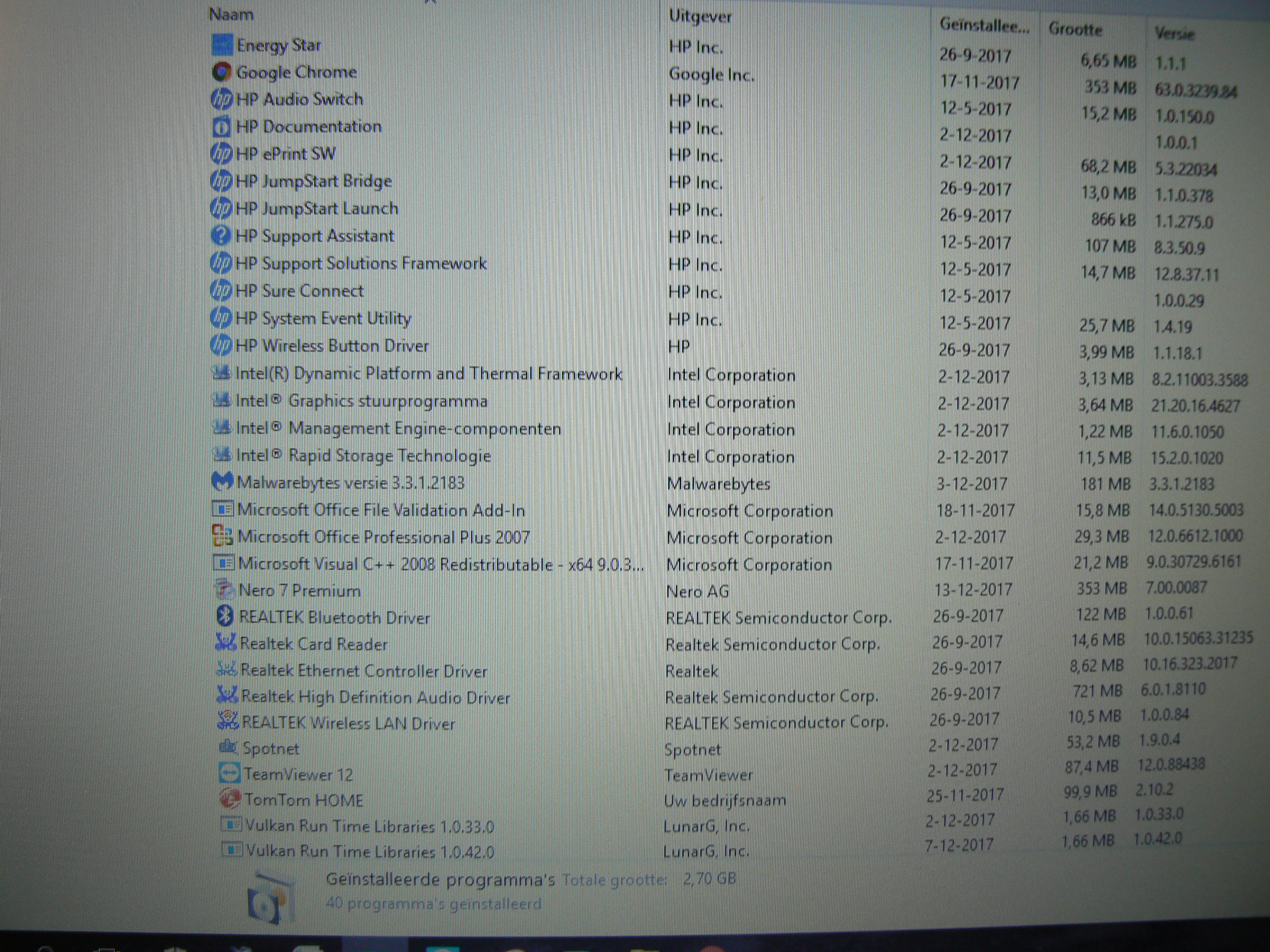Click the Vulkan Run Time Libraries 1.0.42.0 icon

pyautogui.click(x=232, y=850)
